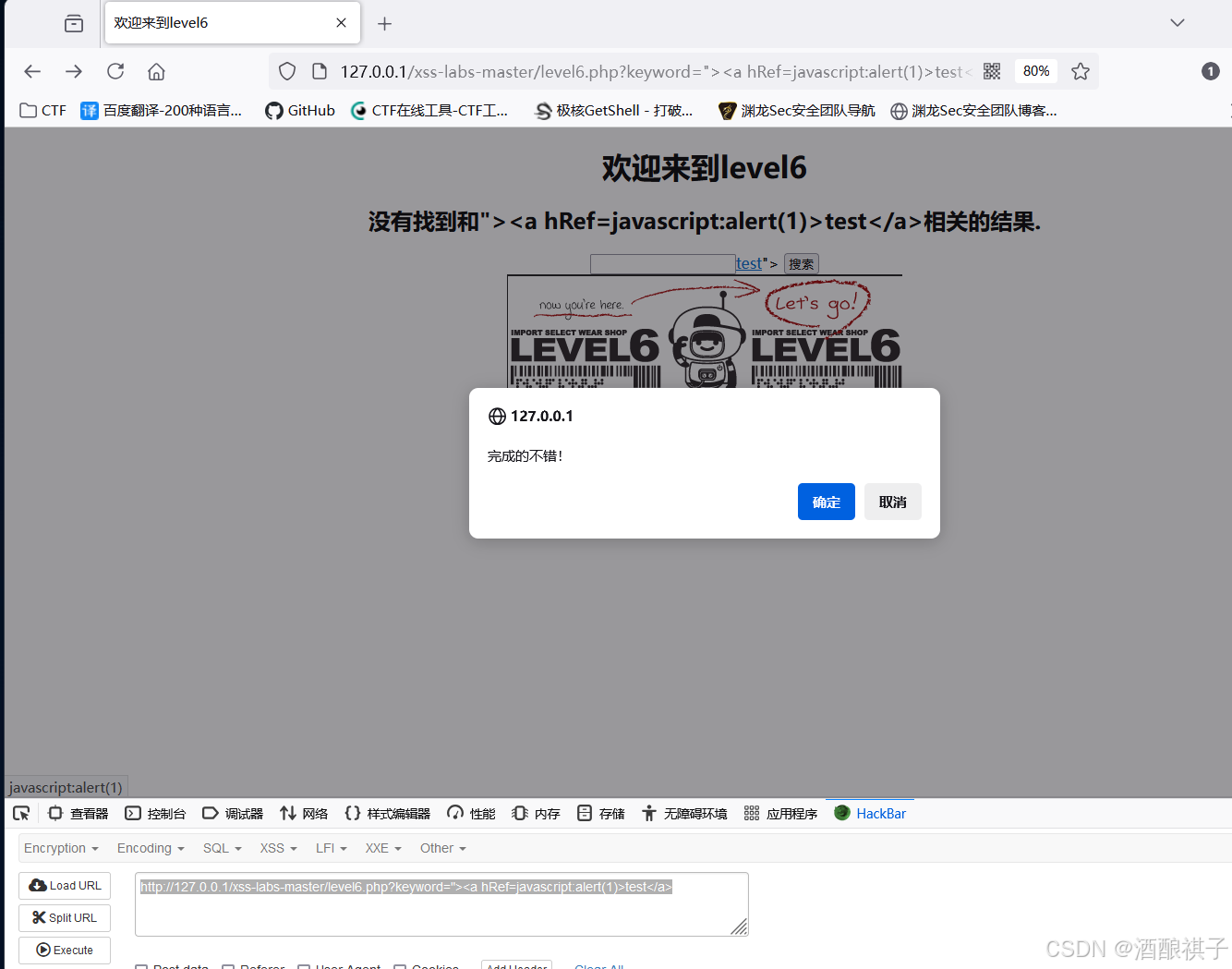
Task: Toggle the User Agent checkbox
Action: tap(304, 966)
